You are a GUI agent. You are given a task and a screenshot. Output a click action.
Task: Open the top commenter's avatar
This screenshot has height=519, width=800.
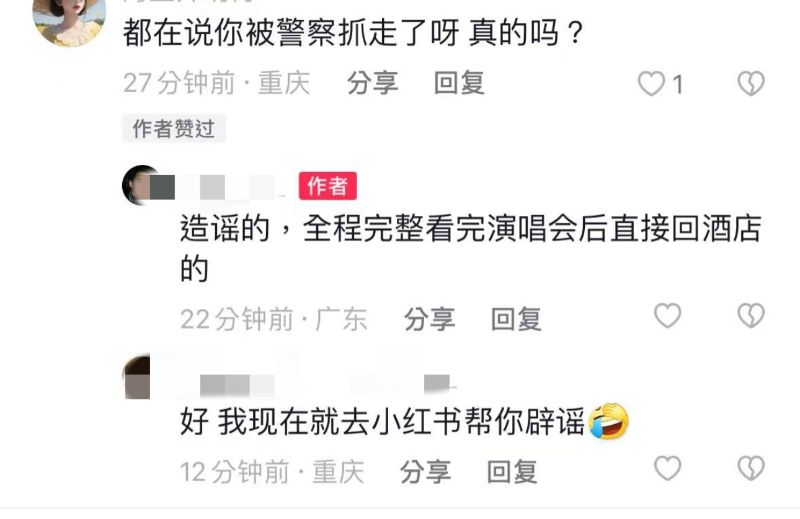pos(69,20)
